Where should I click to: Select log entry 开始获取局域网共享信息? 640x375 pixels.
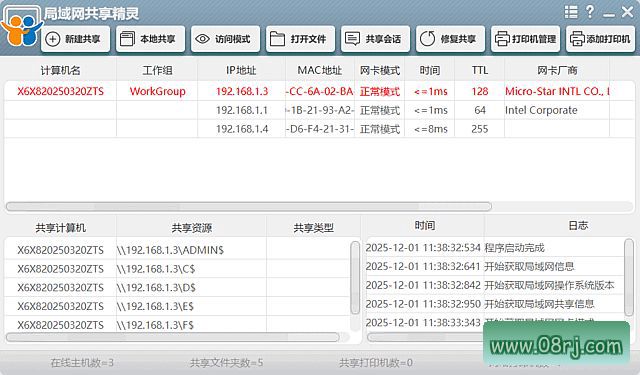pos(495,304)
